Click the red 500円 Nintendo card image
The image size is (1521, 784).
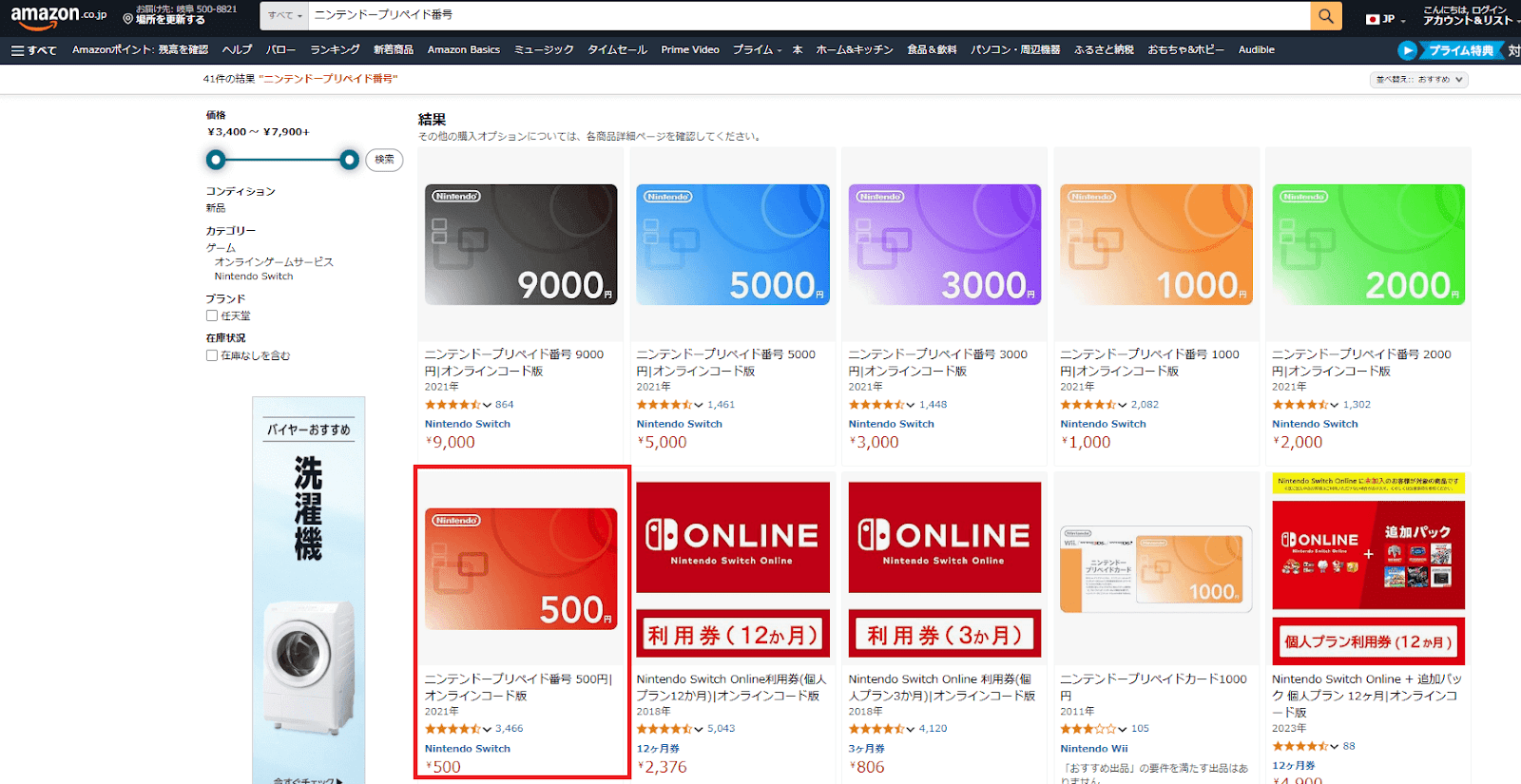point(521,569)
